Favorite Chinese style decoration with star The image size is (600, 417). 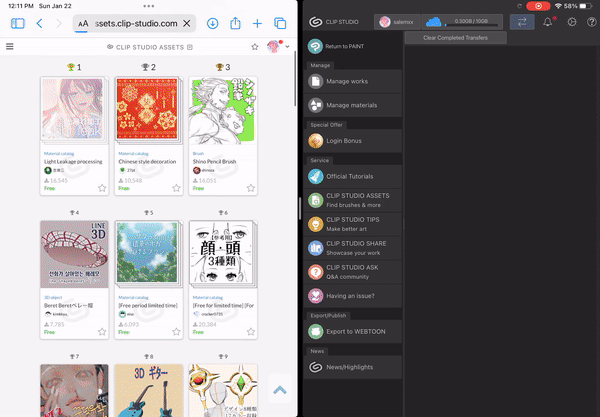pos(176,188)
